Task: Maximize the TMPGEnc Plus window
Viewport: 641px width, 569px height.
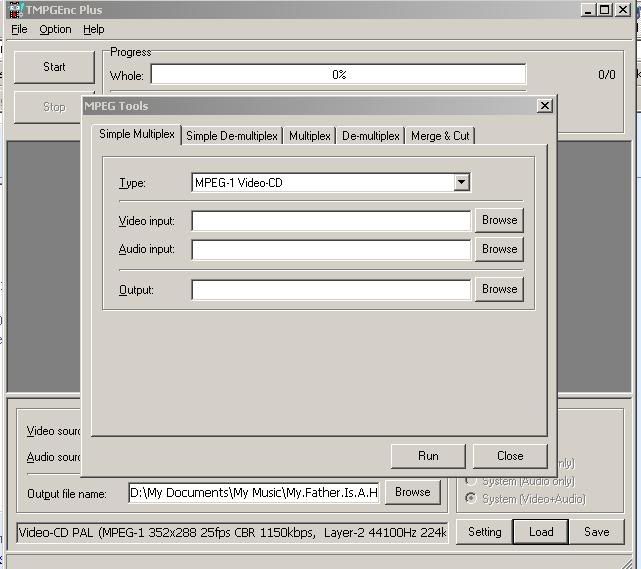Action: 605,9
